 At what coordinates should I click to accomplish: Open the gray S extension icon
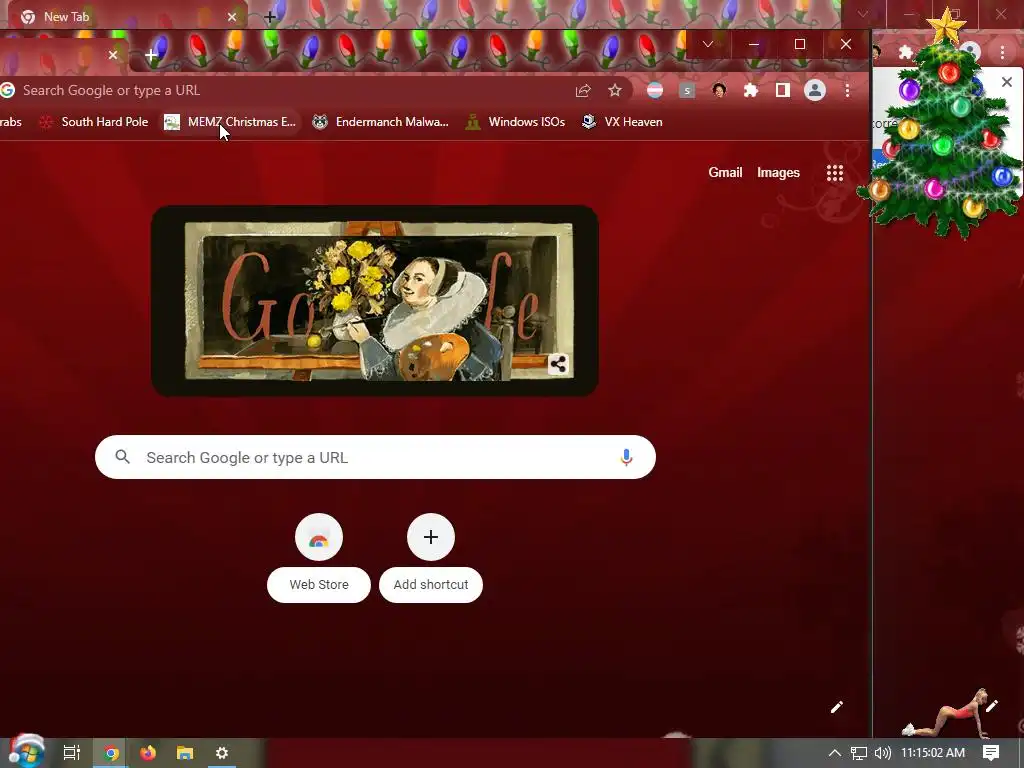[x=687, y=91]
